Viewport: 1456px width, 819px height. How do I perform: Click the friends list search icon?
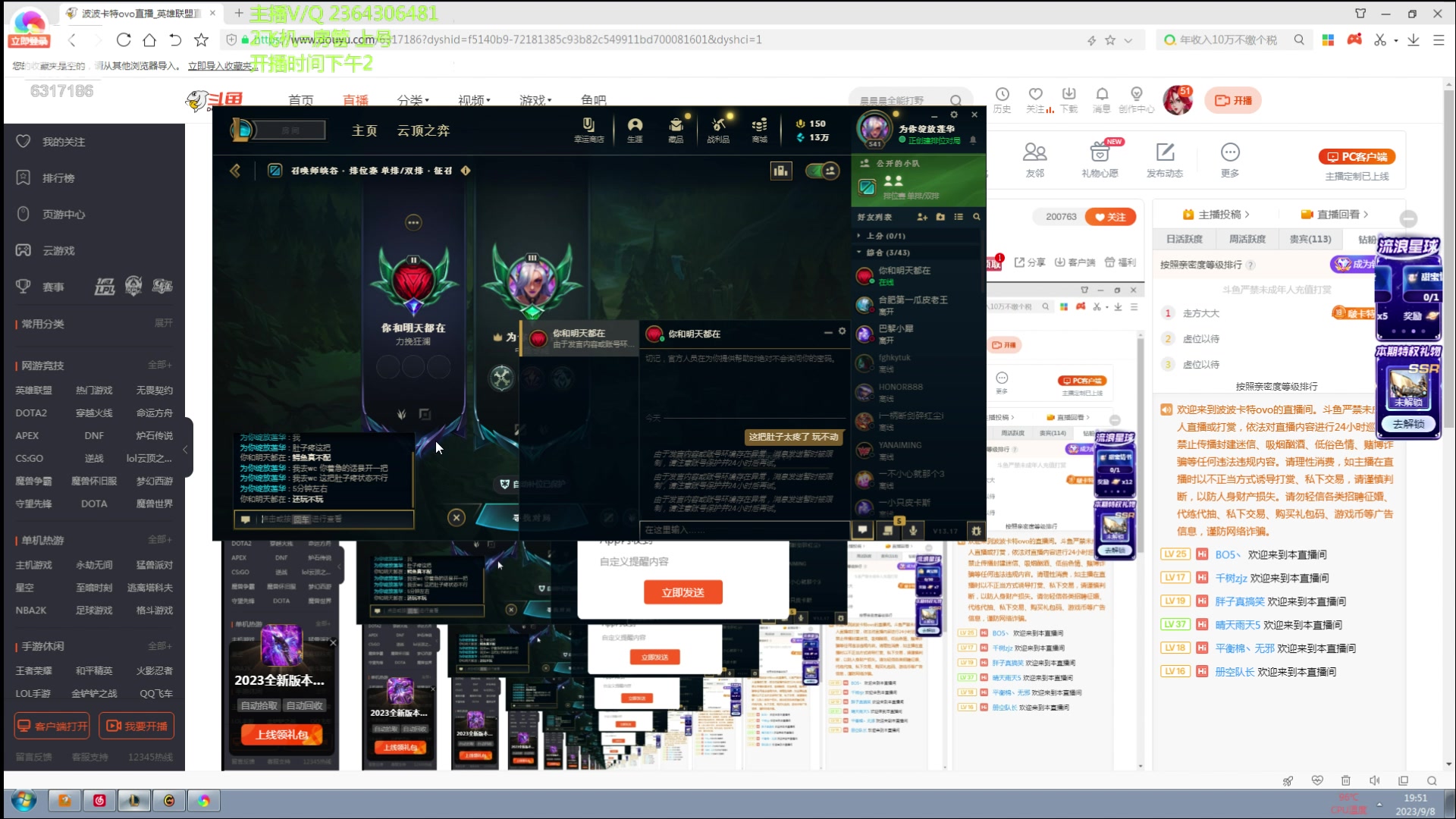tap(977, 217)
